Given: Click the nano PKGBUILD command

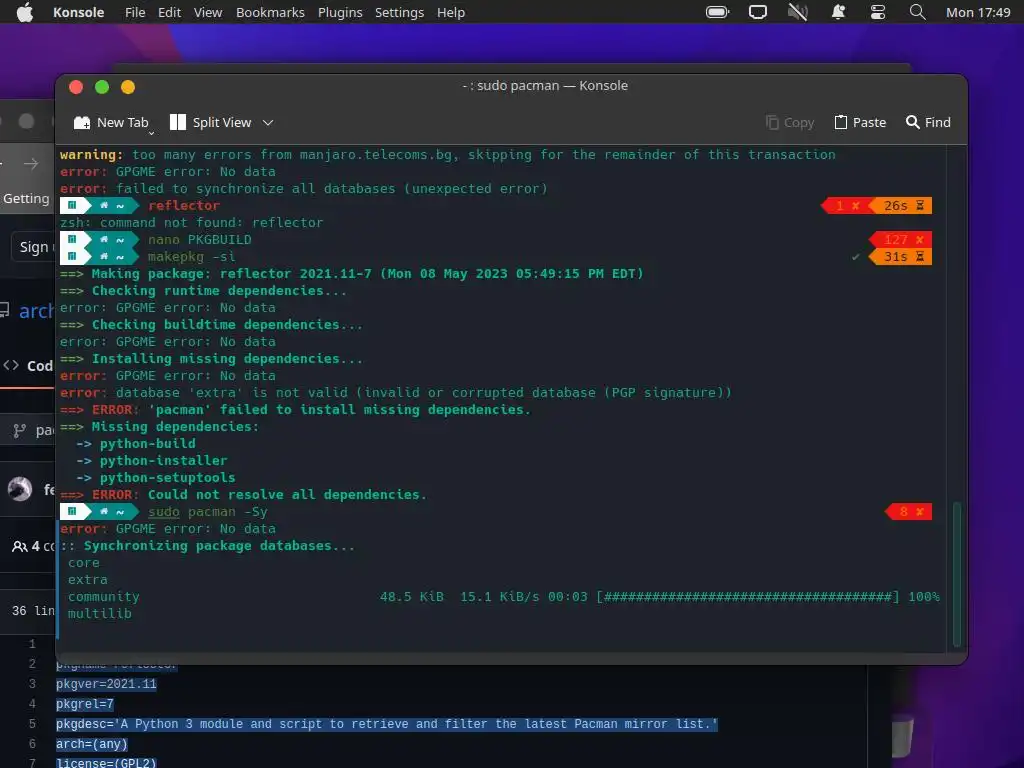Looking at the screenshot, I should [x=200, y=239].
